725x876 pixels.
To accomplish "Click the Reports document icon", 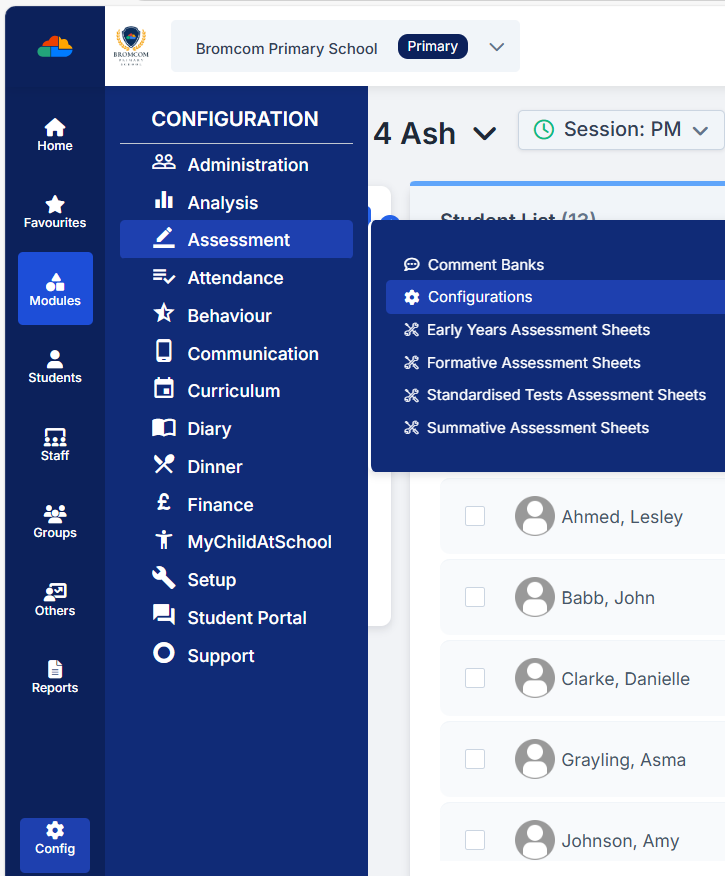I will point(55,670).
